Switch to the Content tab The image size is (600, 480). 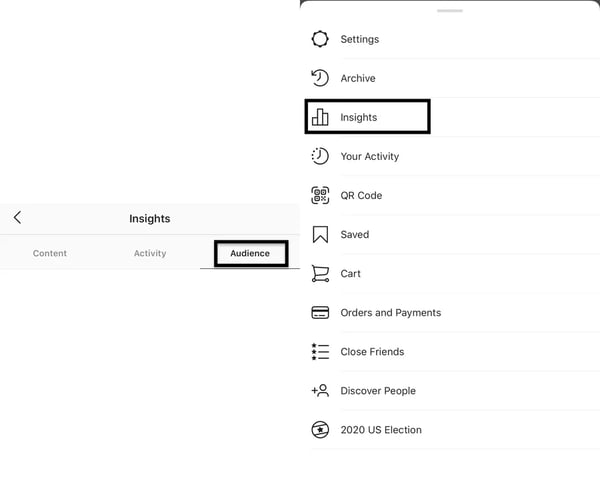tap(50, 253)
